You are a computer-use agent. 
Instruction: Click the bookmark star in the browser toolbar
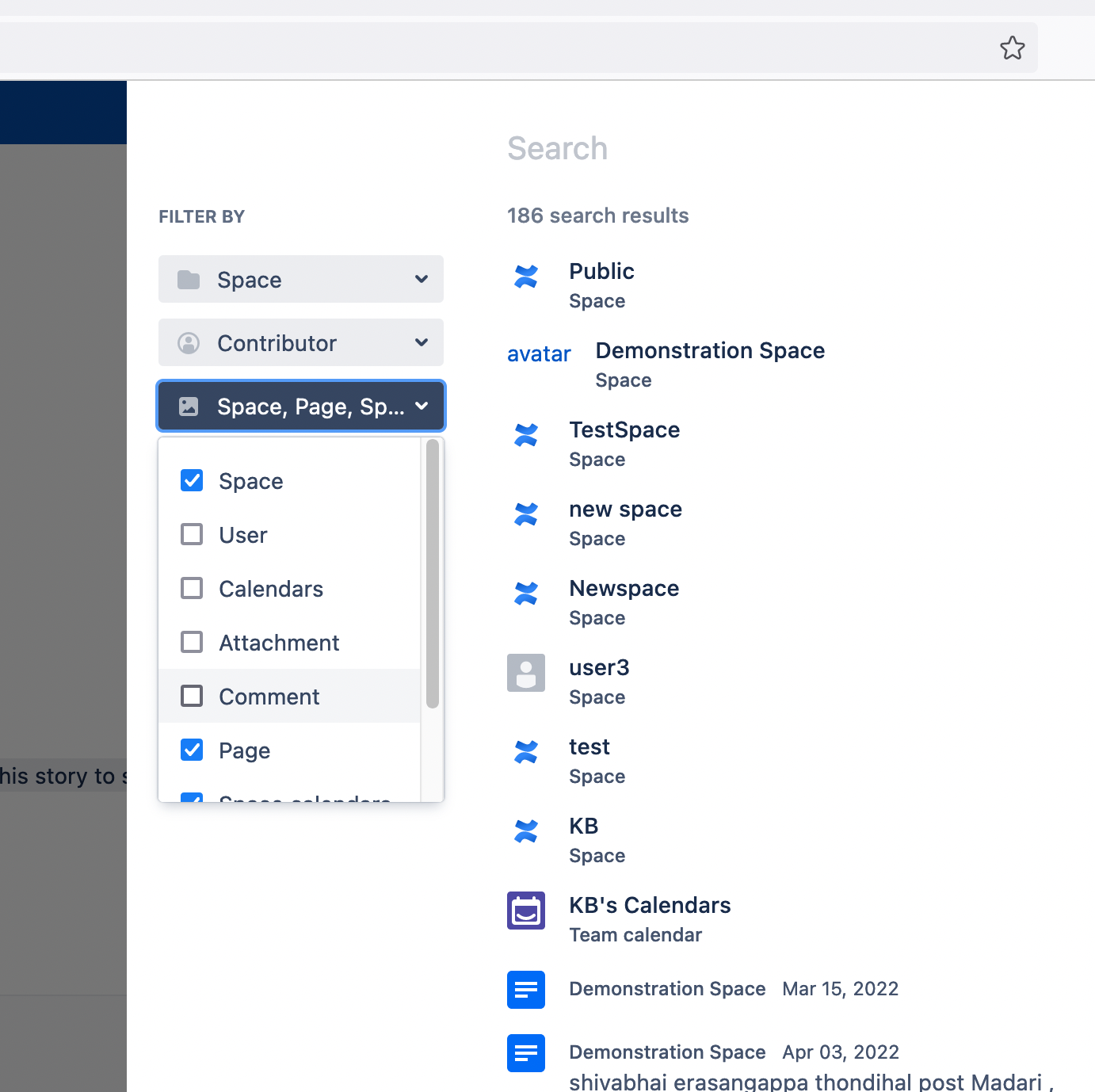(x=1012, y=48)
